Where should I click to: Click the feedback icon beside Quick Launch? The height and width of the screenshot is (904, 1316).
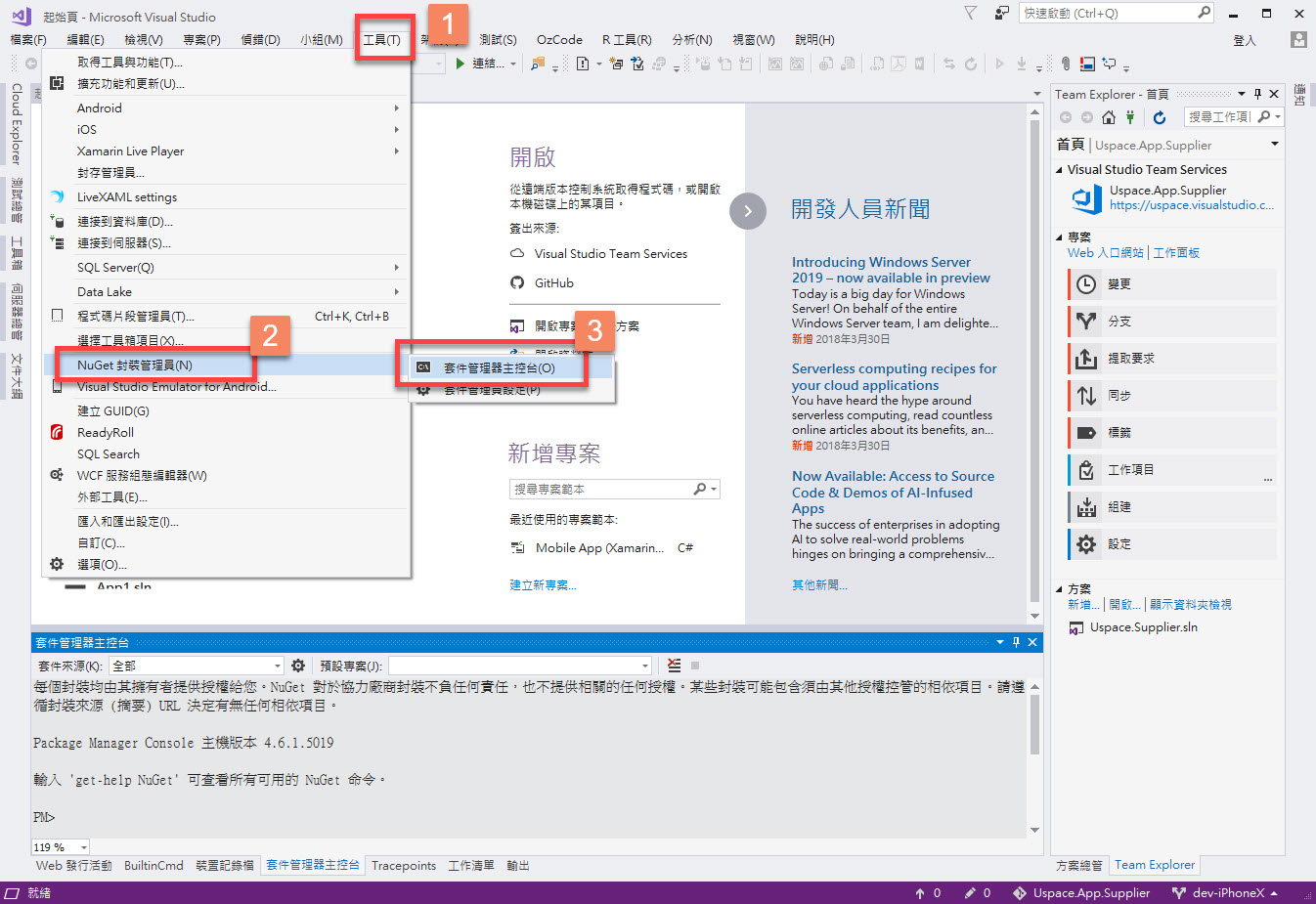click(x=1001, y=13)
